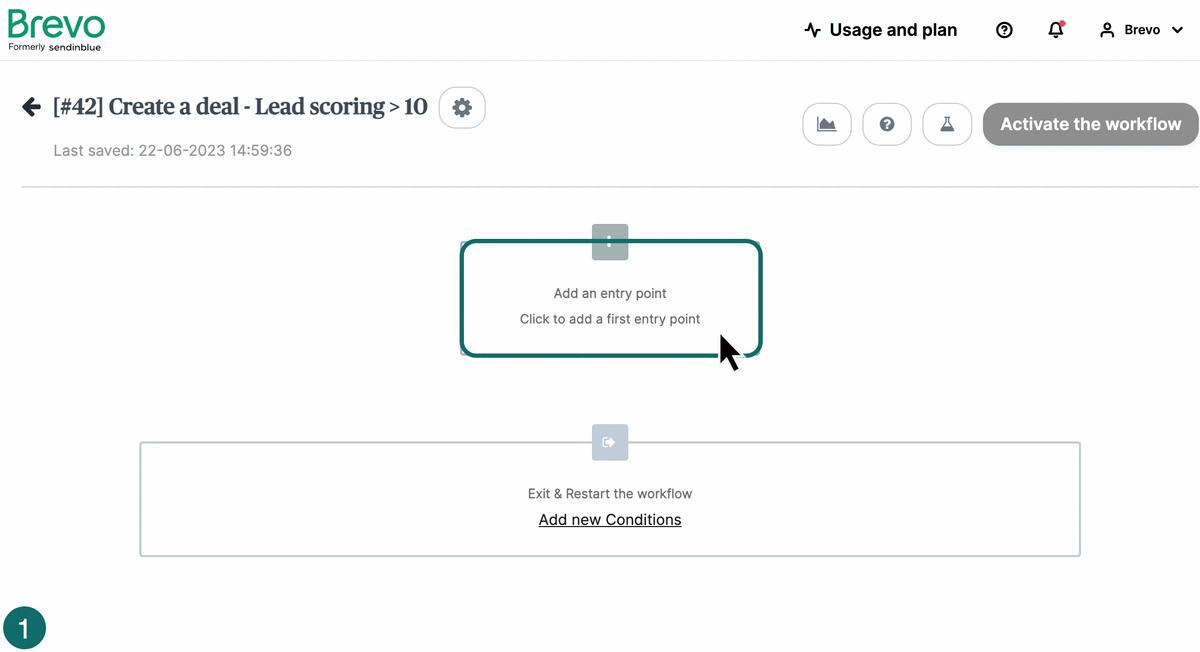The image size is (1200, 652).
Task: Open notifications bell
Action: click(x=1055, y=30)
